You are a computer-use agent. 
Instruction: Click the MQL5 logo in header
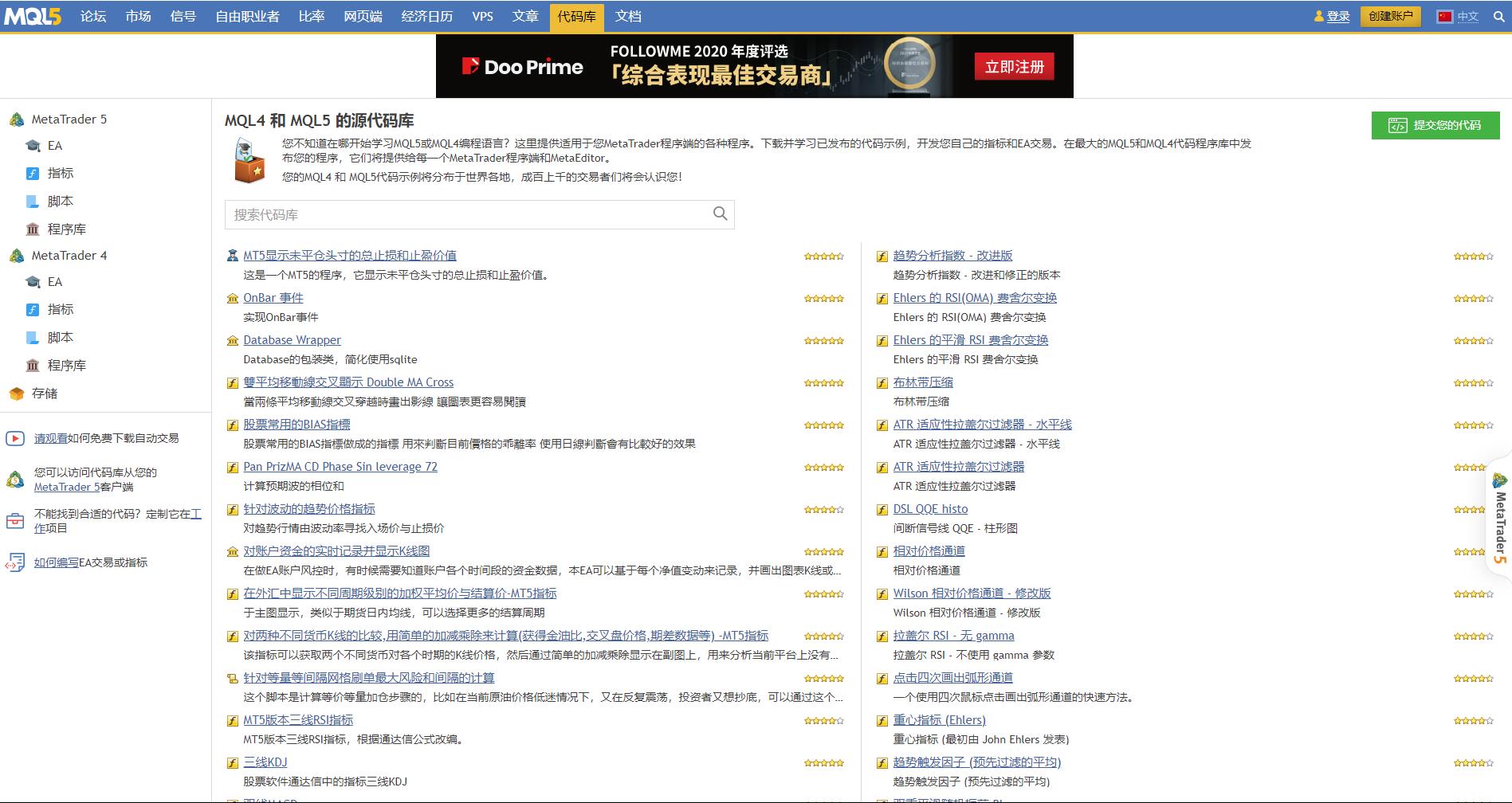click(32, 16)
